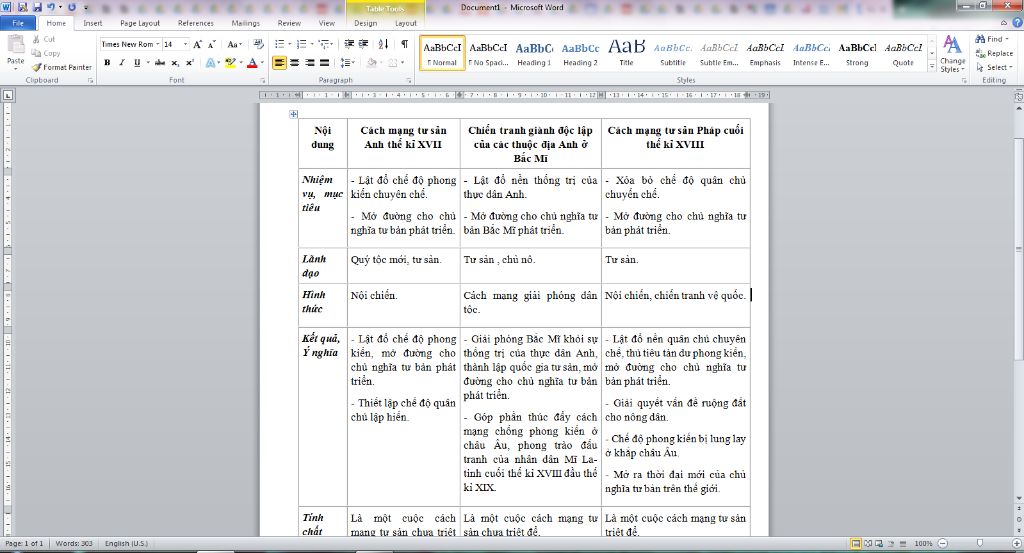Click the zoom slider handle

(980, 543)
